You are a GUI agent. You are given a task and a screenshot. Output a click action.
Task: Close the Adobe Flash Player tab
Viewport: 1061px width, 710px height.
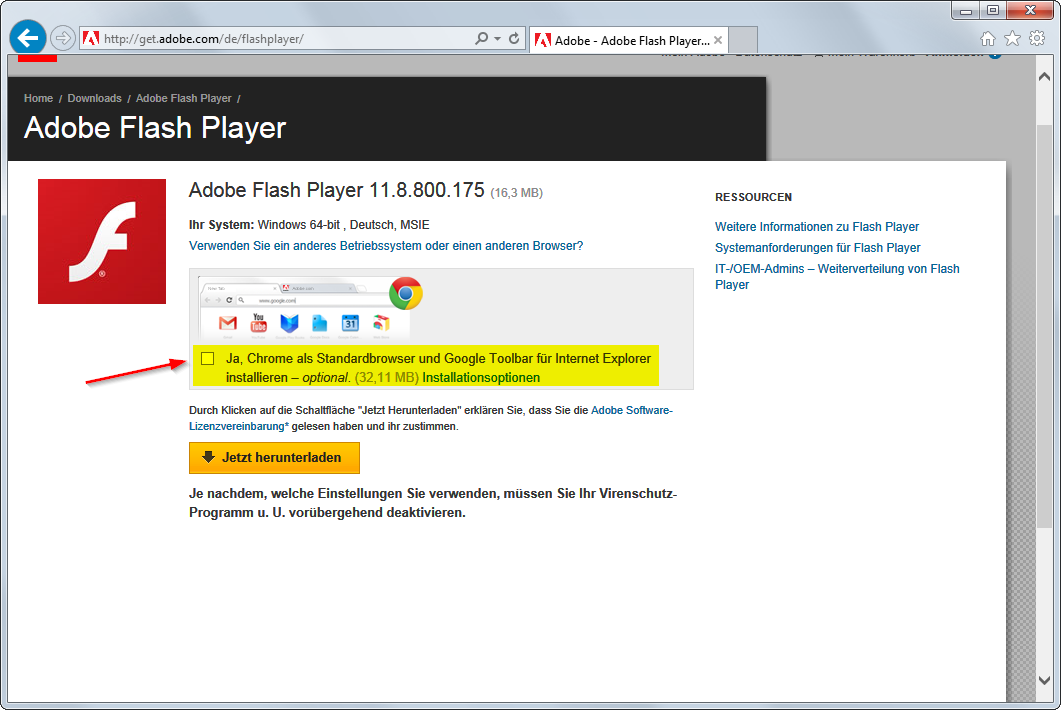point(718,40)
